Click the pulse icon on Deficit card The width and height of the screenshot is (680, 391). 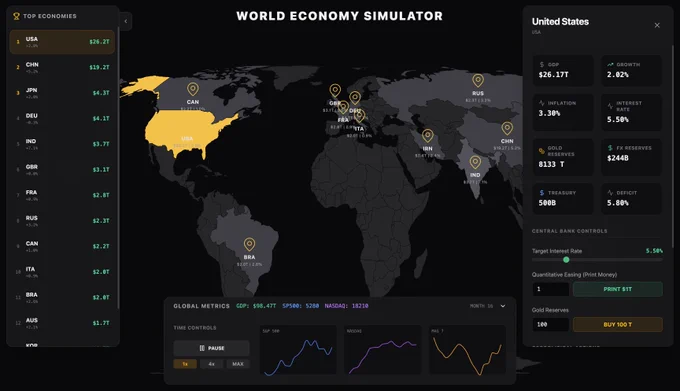point(610,192)
